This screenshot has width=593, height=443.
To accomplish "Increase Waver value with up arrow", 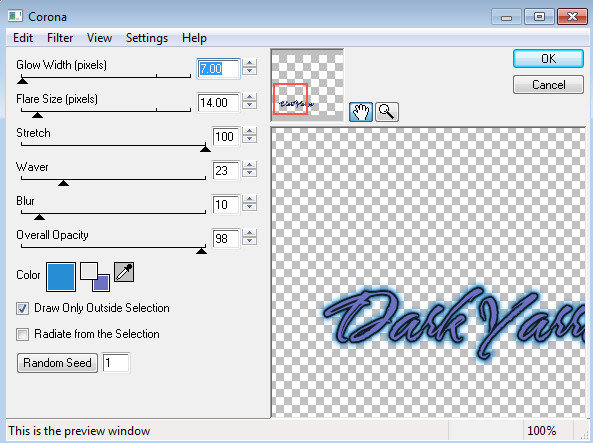I will (250, 165).
